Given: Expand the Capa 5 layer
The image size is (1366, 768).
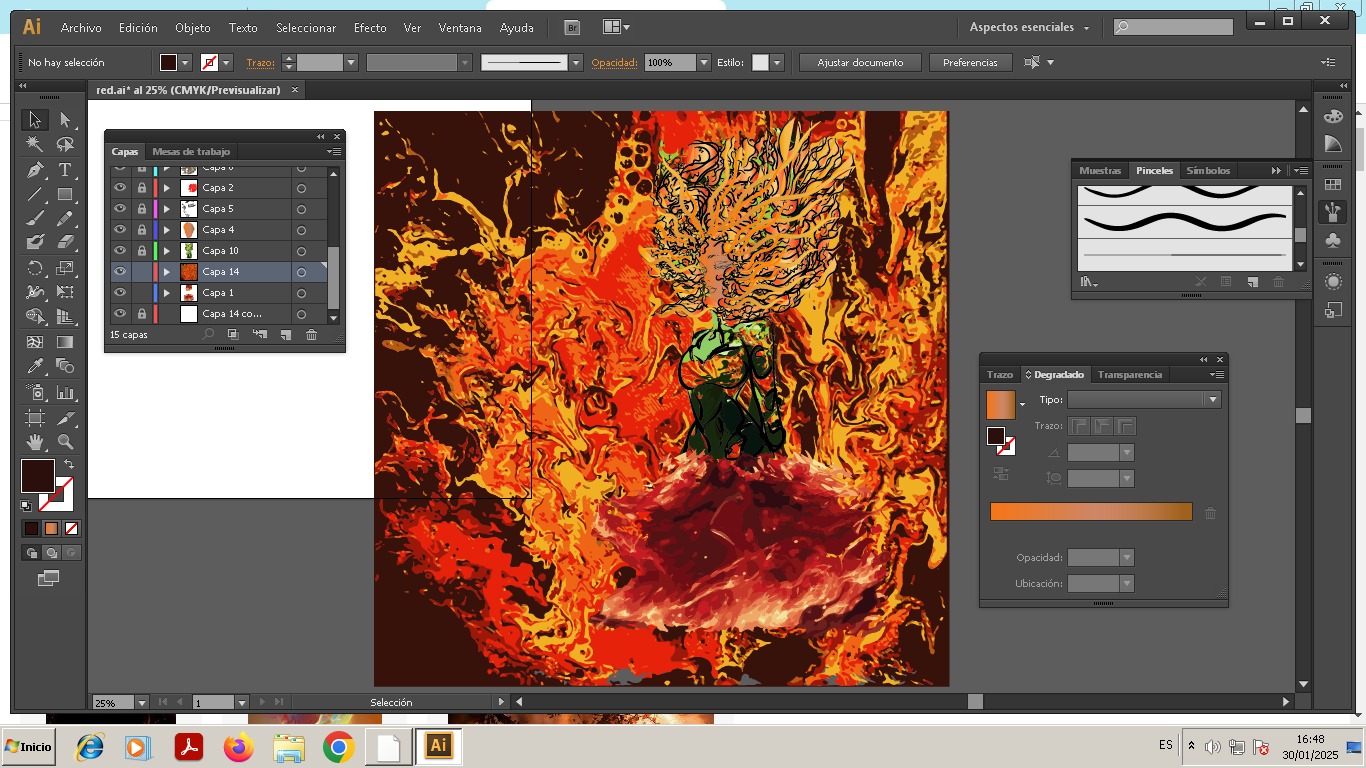Looking at the screenshot, I should [x=167, y=209].
